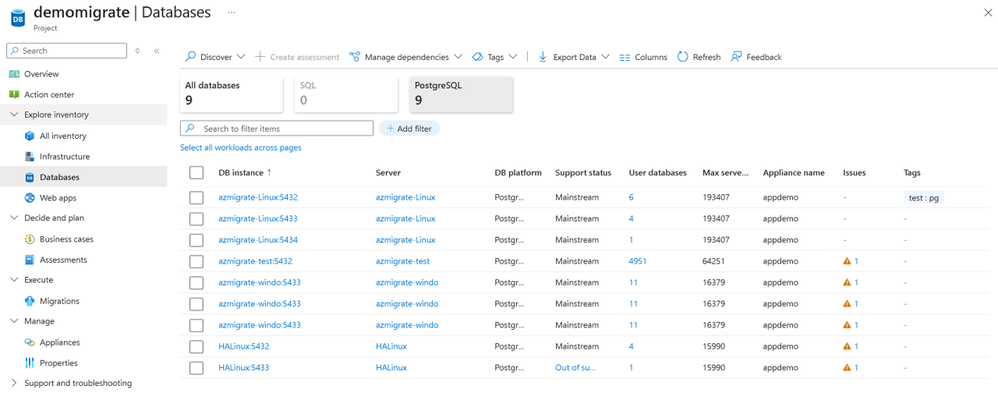Collapse the sidebar with double chevron
The height and width of the screenshot is (393, 998).
coord(157,50)
